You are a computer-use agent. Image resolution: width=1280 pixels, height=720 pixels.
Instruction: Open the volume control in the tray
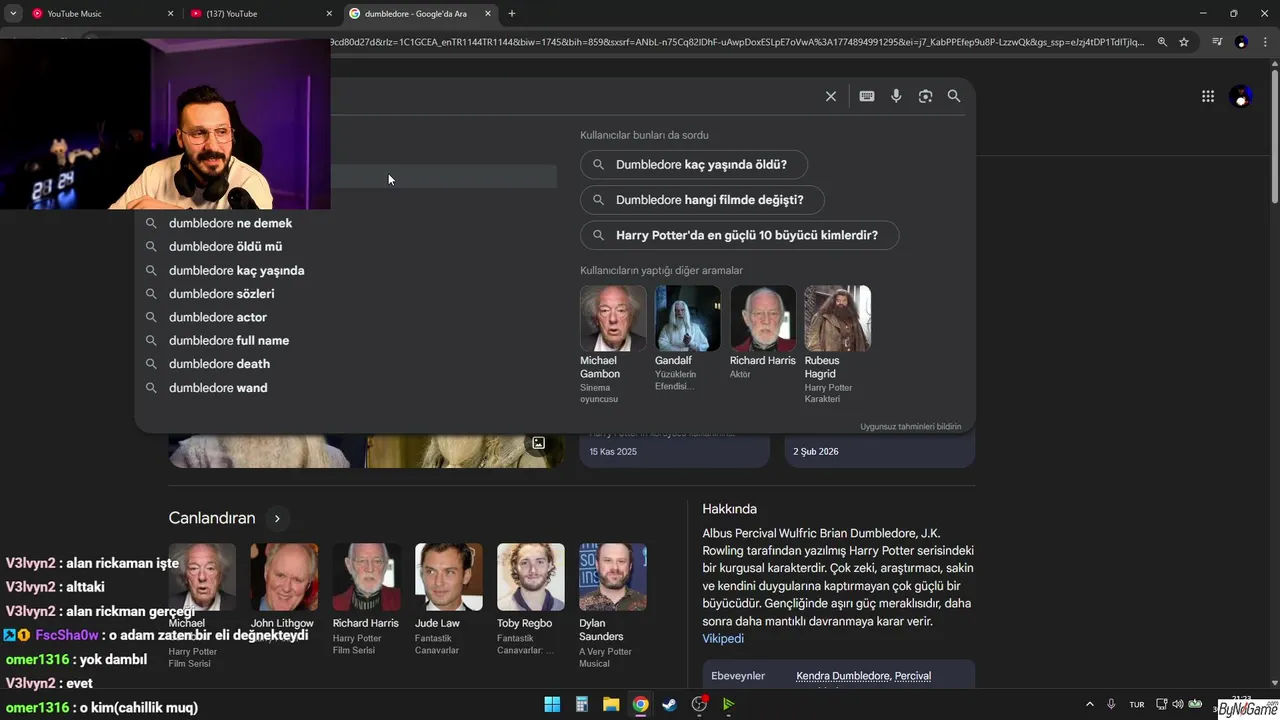point(1177,704)
